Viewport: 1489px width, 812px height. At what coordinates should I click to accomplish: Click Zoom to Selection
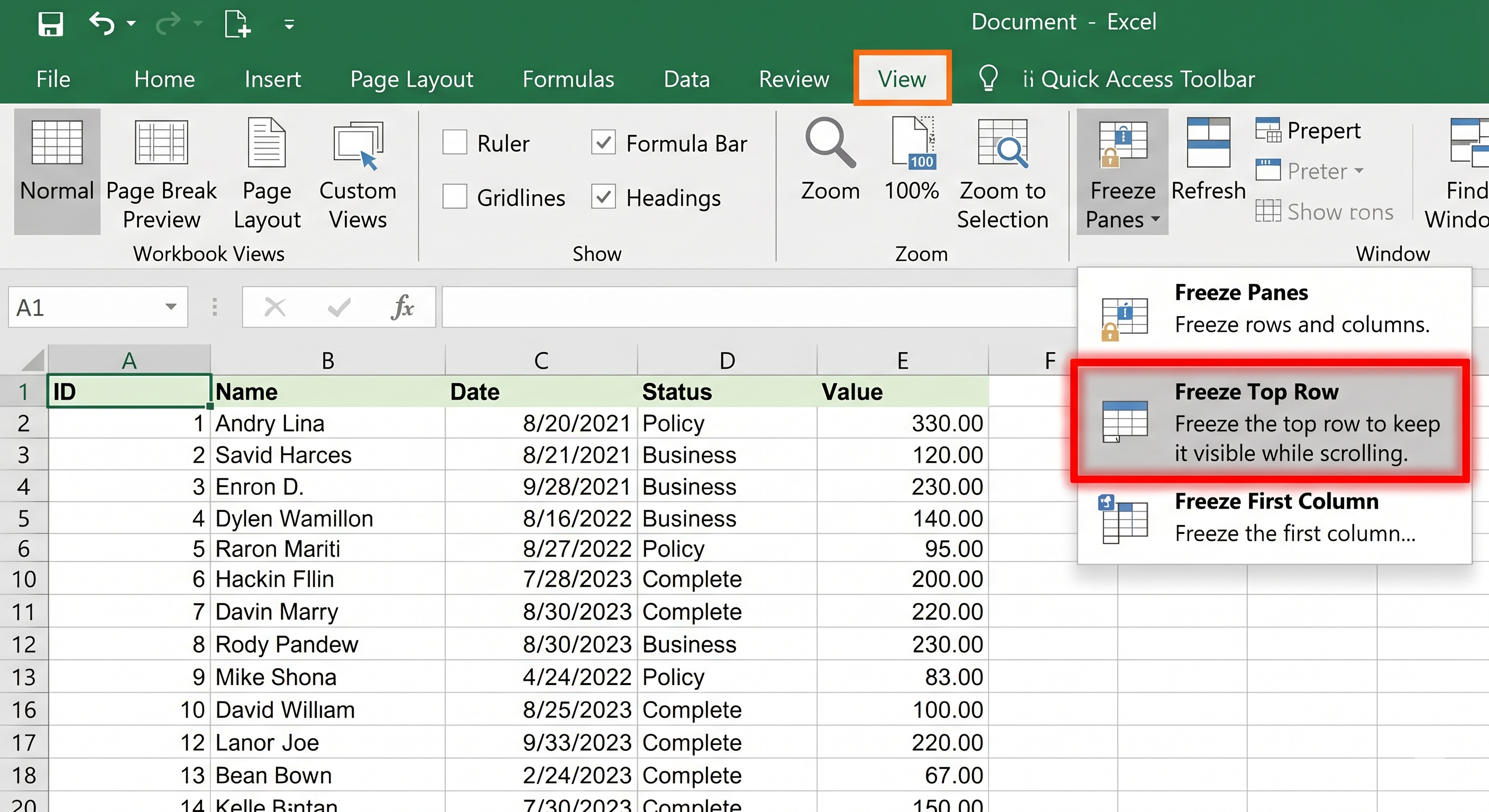[x=1003, y=173]
